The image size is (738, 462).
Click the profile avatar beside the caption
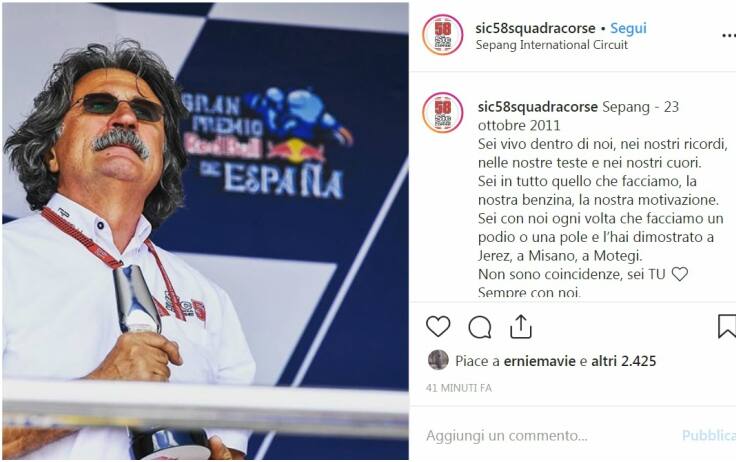coord(442,113)
